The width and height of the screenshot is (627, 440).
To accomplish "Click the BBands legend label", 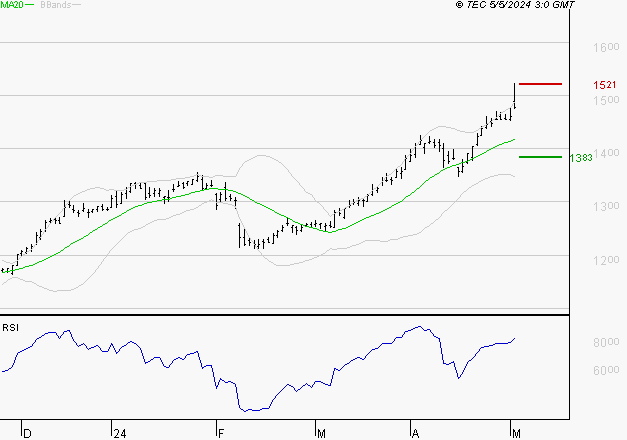I will coord(56,5).
